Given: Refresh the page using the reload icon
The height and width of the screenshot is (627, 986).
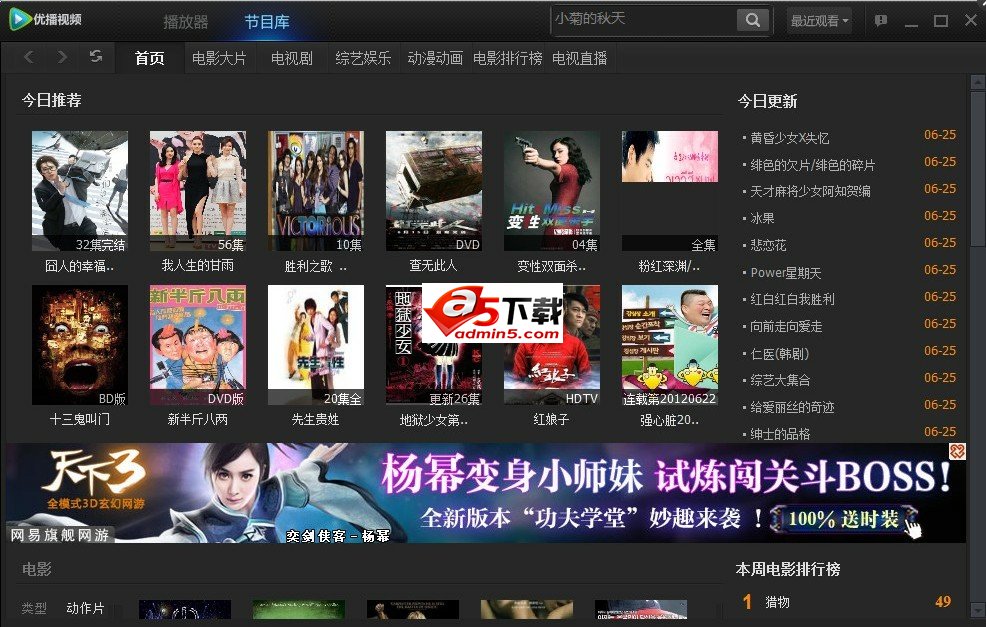Looking at the screenshot, I should [x=96, y=57].
